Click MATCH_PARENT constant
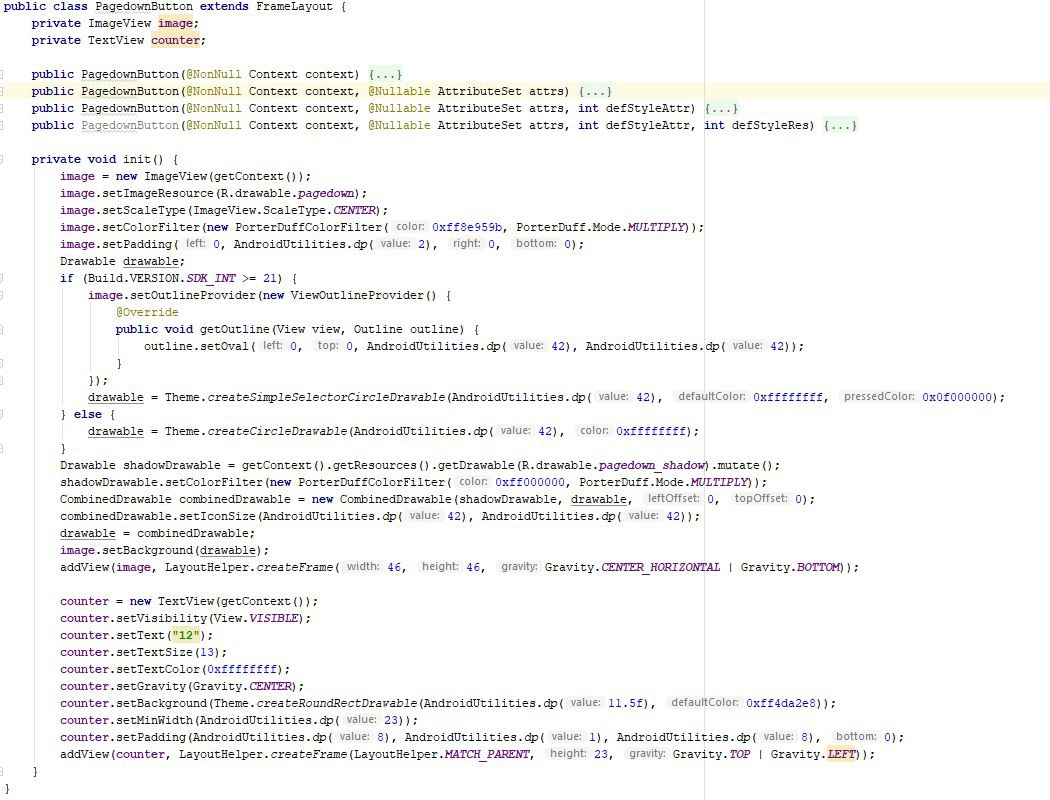1050x800 pixels. point(487,754)
